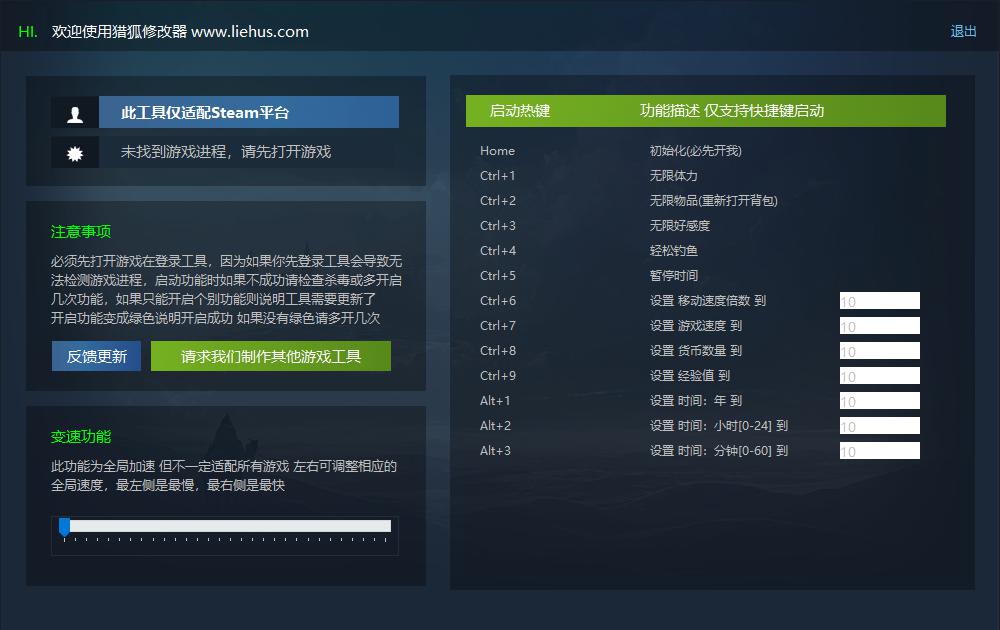1000x630 pixels.
Task: Click the gear status icon
Action: (75, 152)
